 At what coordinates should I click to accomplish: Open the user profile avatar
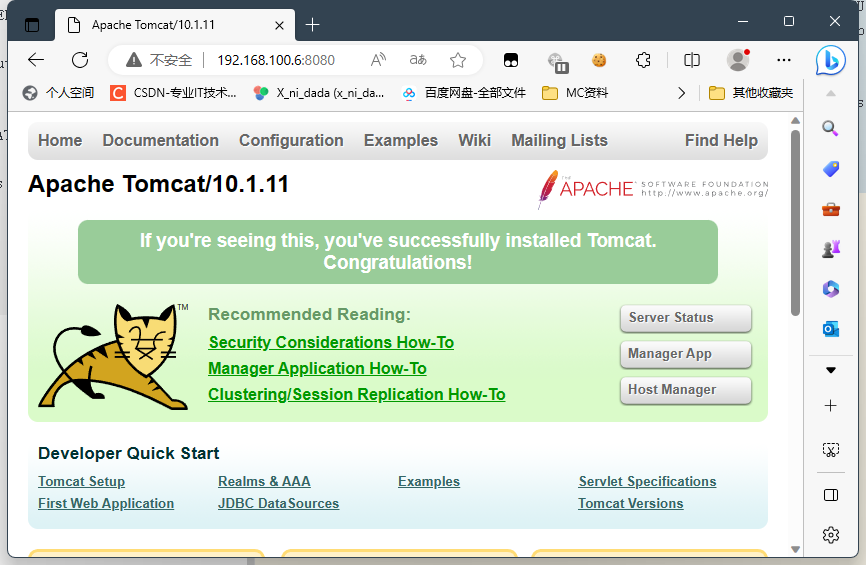pyautogui.click(x=738, y=60)
